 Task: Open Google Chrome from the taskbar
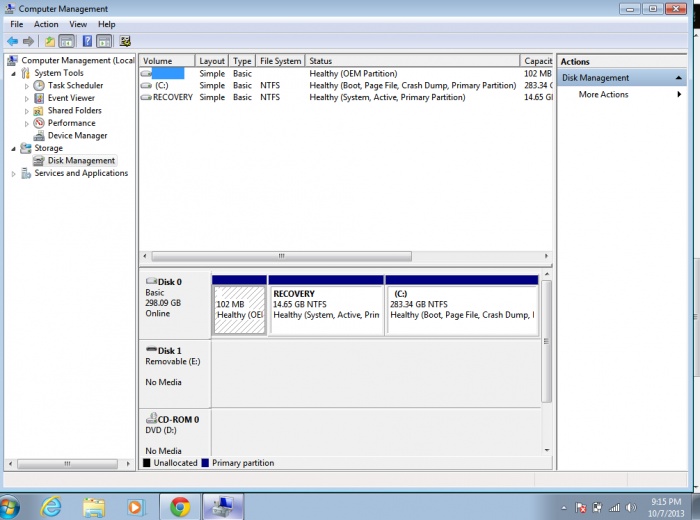(x=179, y=507)
